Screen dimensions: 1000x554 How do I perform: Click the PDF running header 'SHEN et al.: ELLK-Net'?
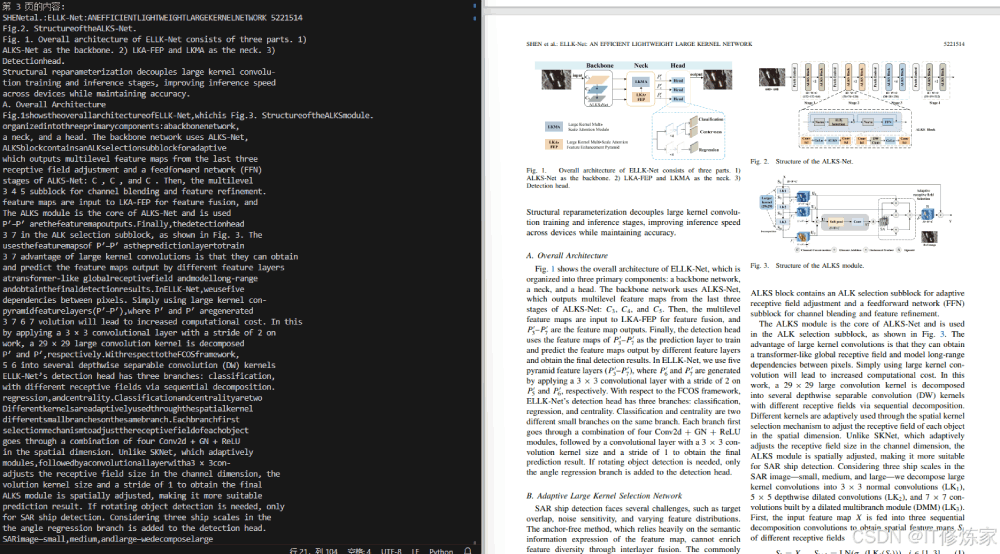(x=638, y=44)
